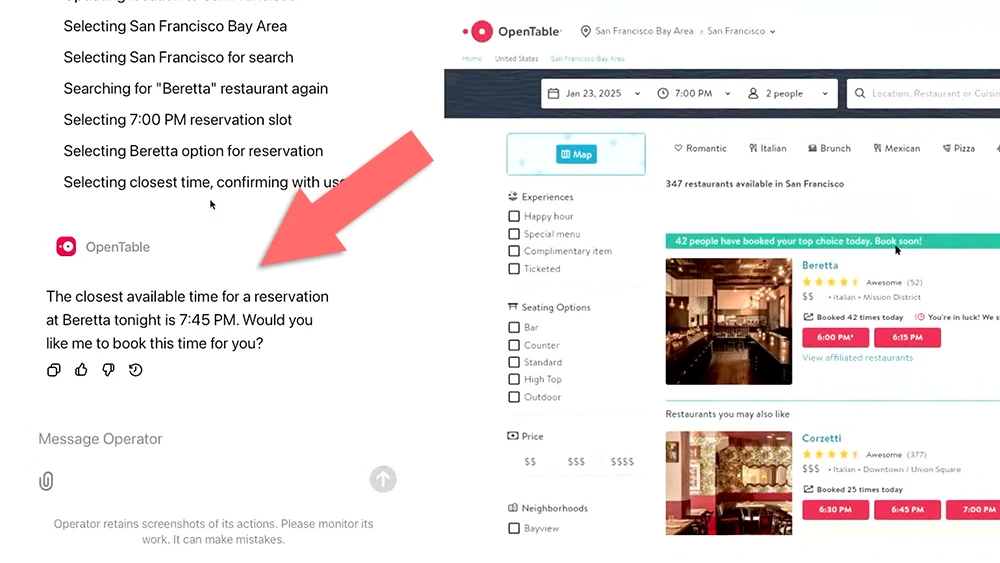
Task: Click "Selecting Beretta option for reservation" step
Action: (x=193, y=151)
